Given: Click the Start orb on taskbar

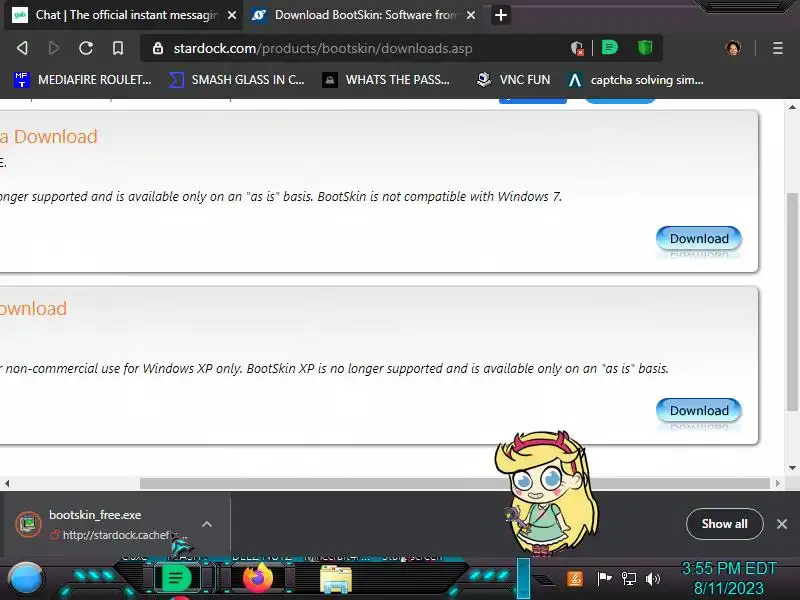Looking at the screenshot, I should click(25, 579).
